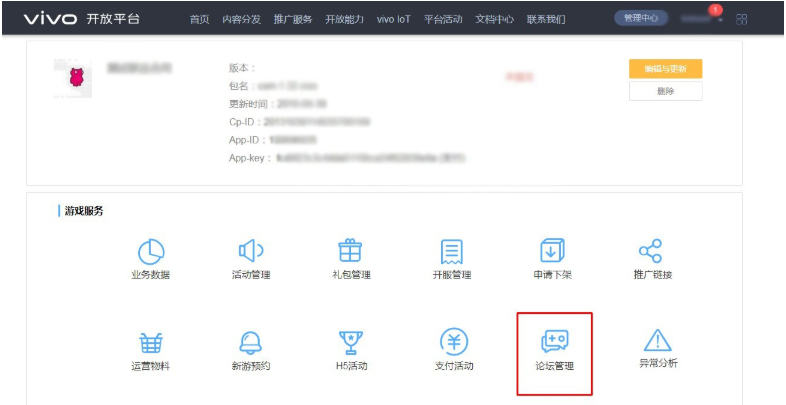786x405 pixels.
Task: Open the 异常分析 warning triangle icon
Action: coord(658,340)
